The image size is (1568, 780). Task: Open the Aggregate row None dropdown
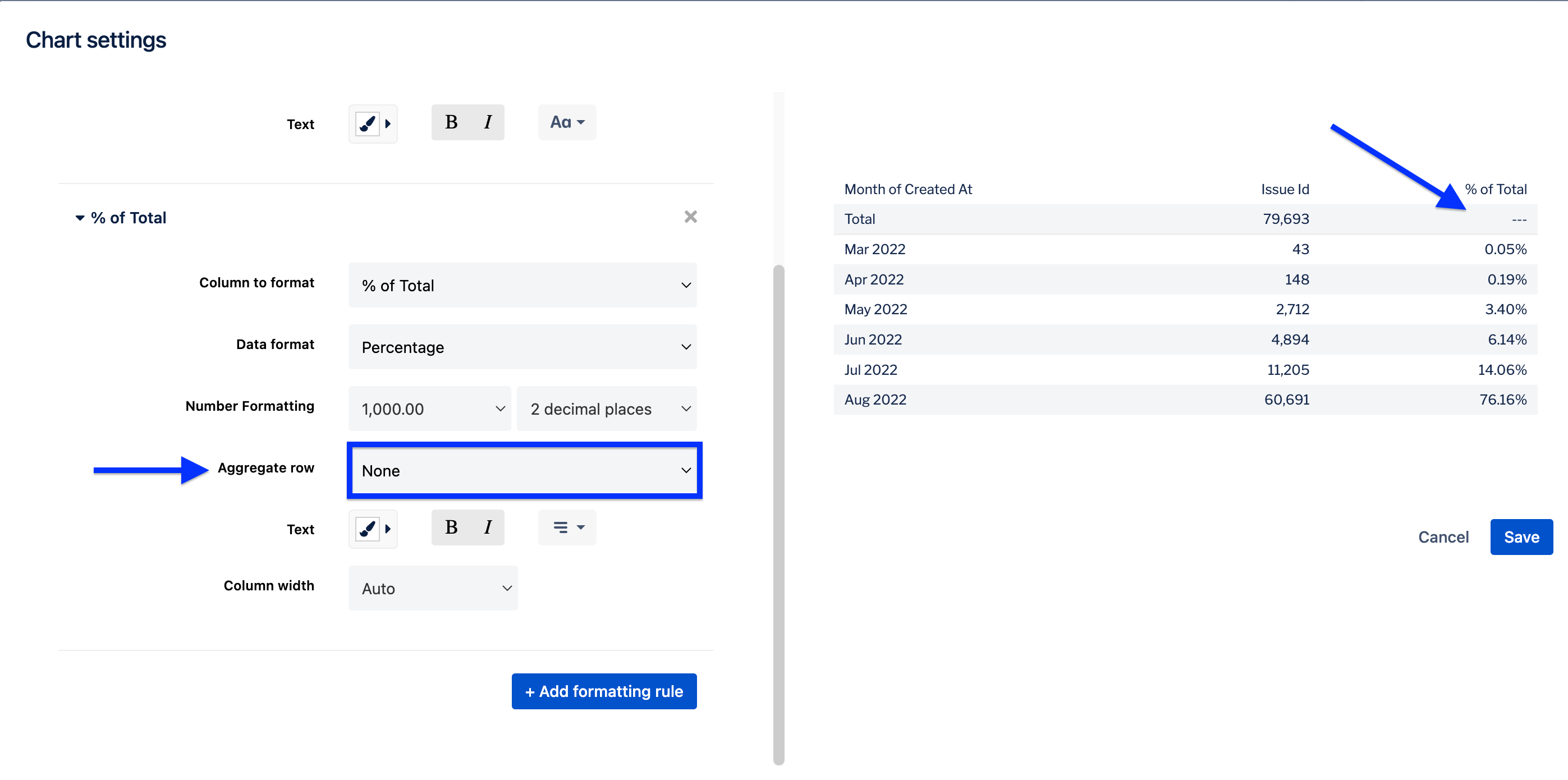[x=524, y=470]
